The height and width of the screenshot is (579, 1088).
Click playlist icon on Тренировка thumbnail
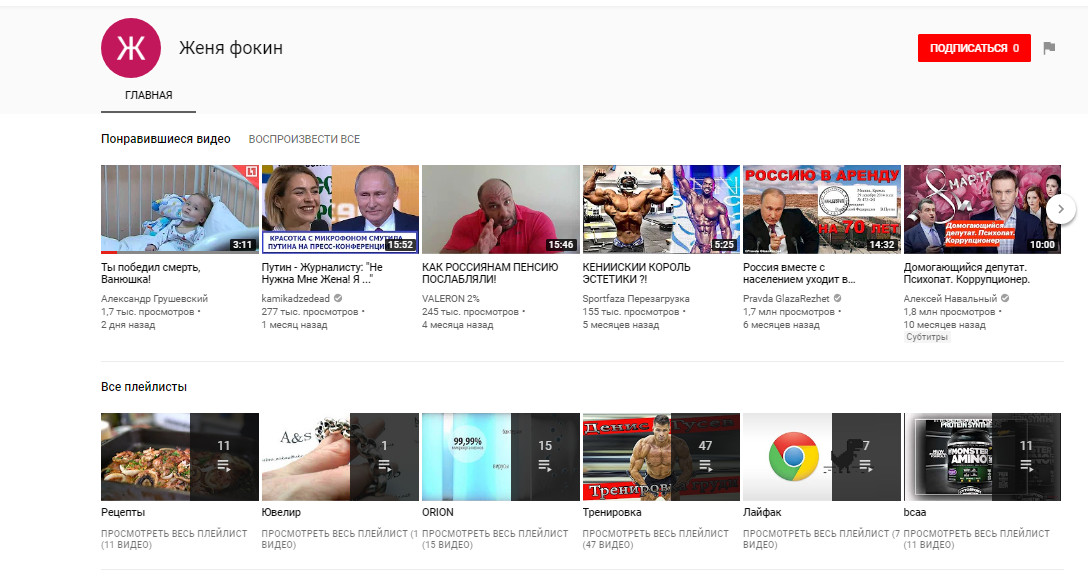pyautogui.click(x=705, y=465)
